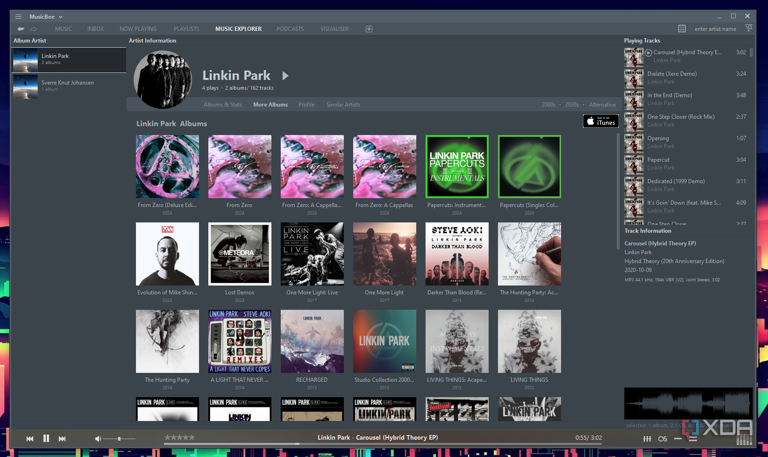Switch to the NOW PLAYING tab
Viewport: 768px width, 457px height.
click(138, 29)
